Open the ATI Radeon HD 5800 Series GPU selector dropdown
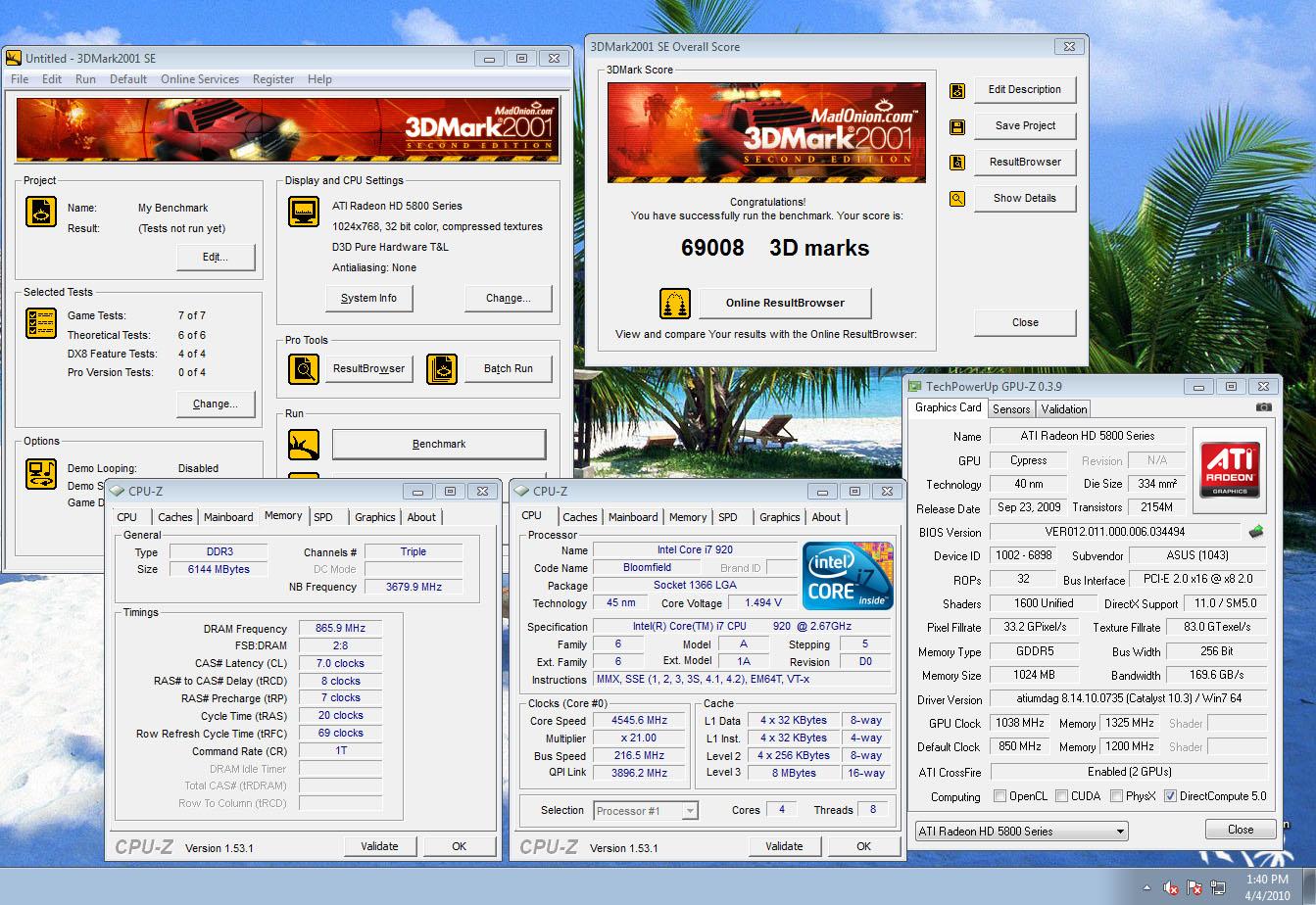1316x905 pixels. click(x=1021, y=832)
